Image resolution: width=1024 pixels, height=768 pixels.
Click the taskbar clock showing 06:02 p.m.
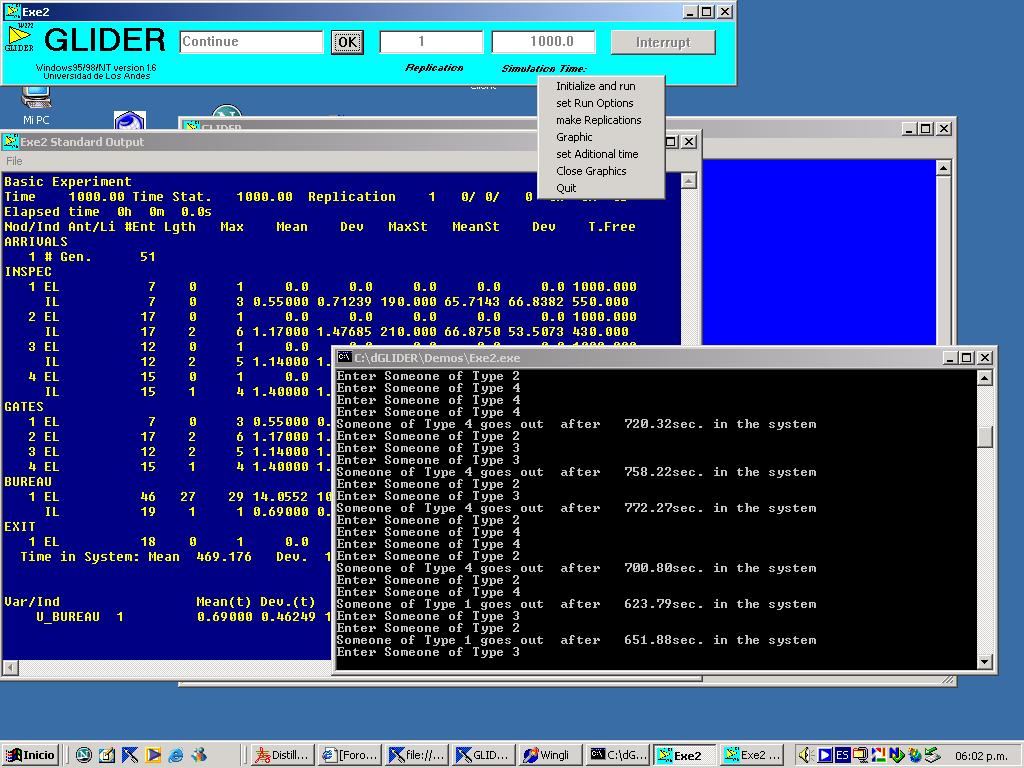[984, 756]
